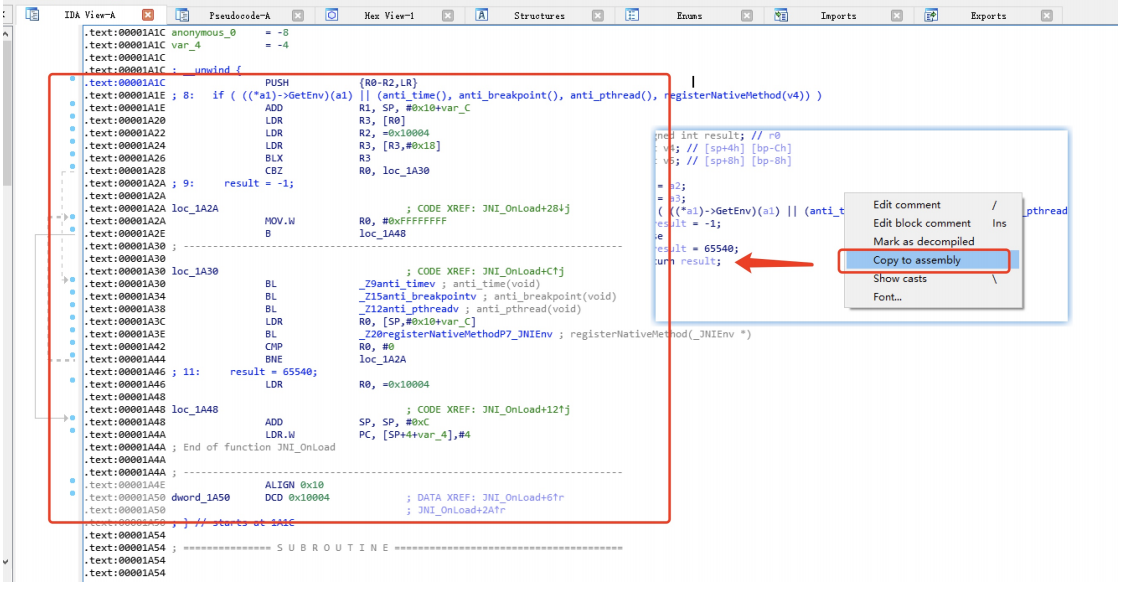Click the Enums tab icon

click(632, 15)
